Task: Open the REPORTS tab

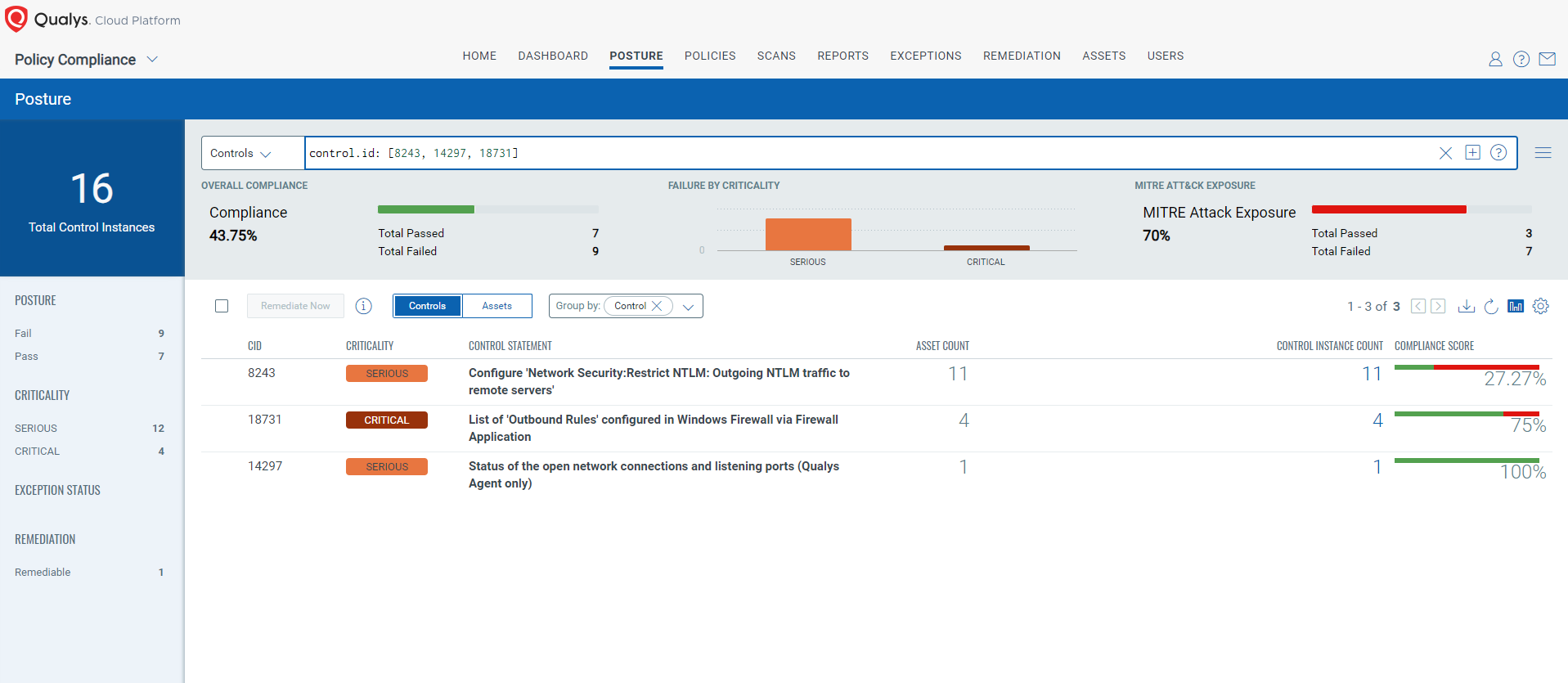Action: [842, 56]
